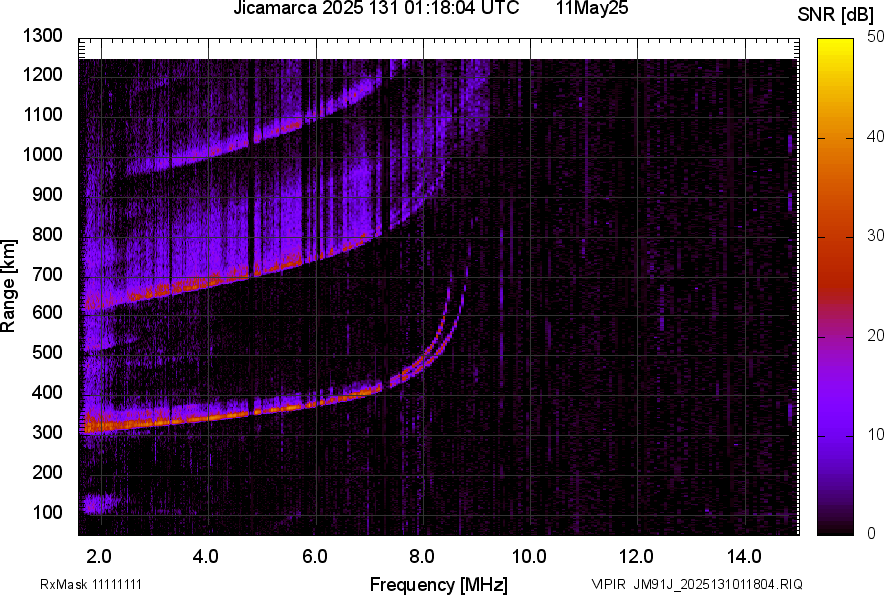884x595 pixels.
Task: Click the '4.0' frequency tick label
Action: pyautogui.click(x=205, y=557)
